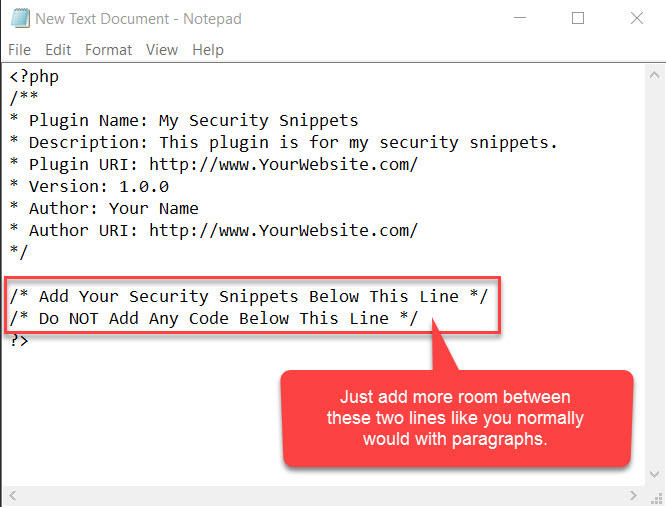
Task: Click the vertical scrollbar down arrow
Action: [655, 474]
